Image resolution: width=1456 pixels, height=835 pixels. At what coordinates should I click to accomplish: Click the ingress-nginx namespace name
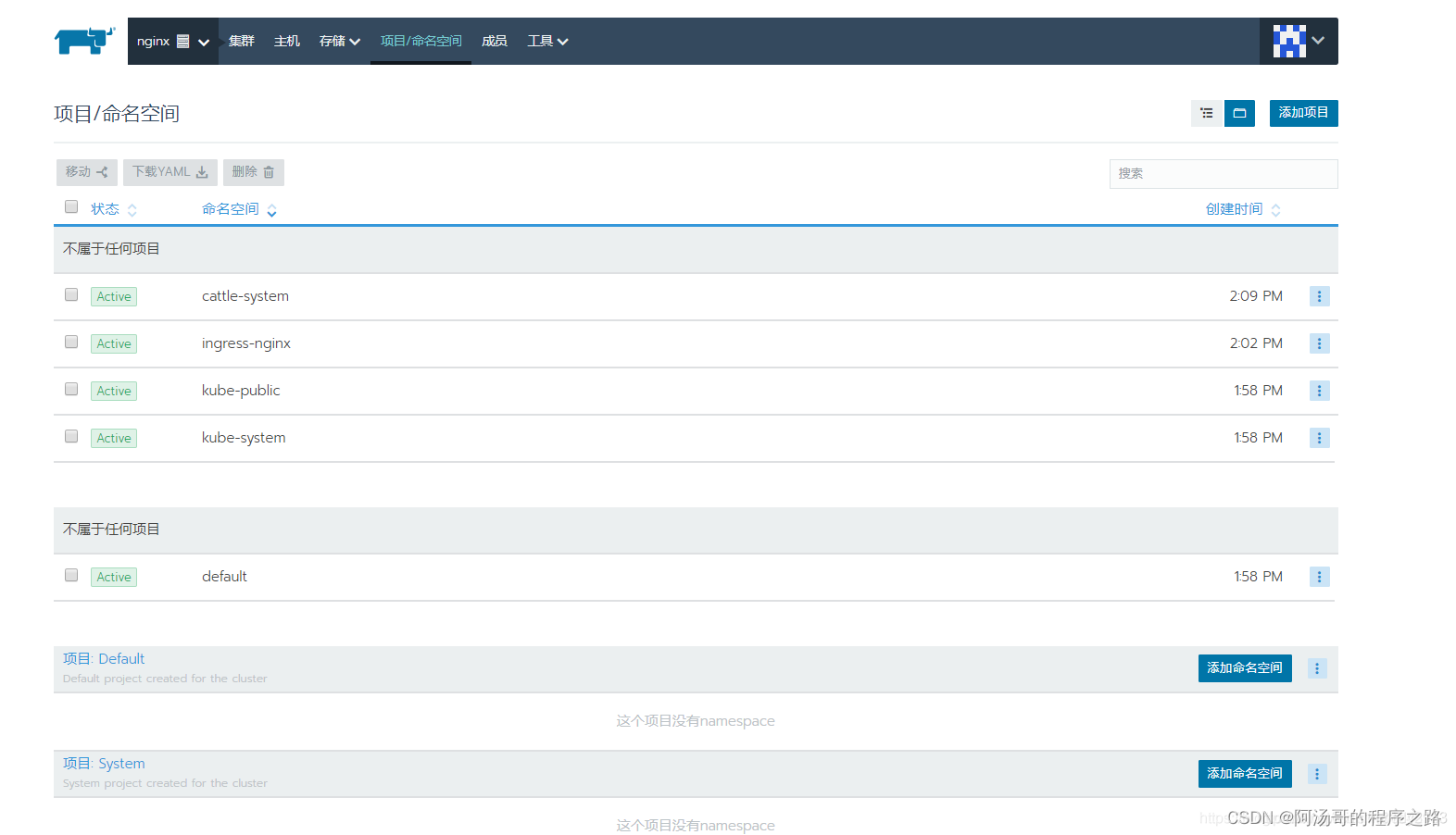tap(246, 343)
